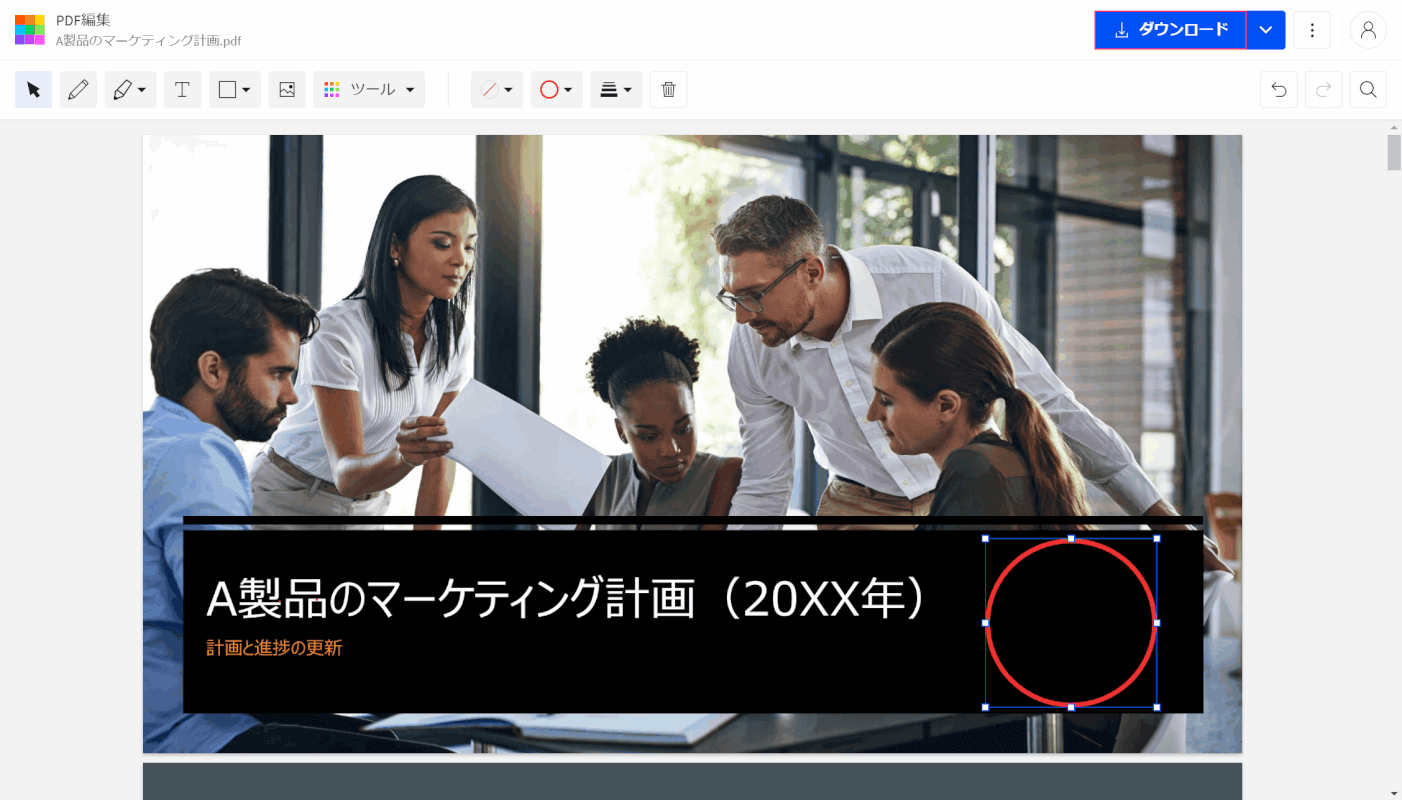Expand the highlighter tool dropdown
The height and width of the screenshot is (800, 1402).
pos(130,90)
